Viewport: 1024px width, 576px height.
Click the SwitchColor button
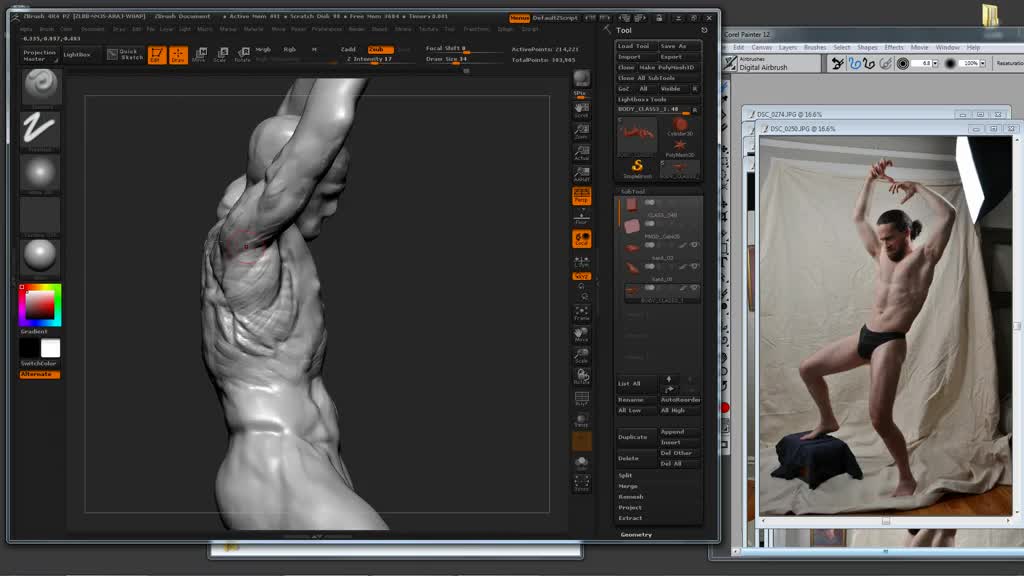click(x=39, y=364)
